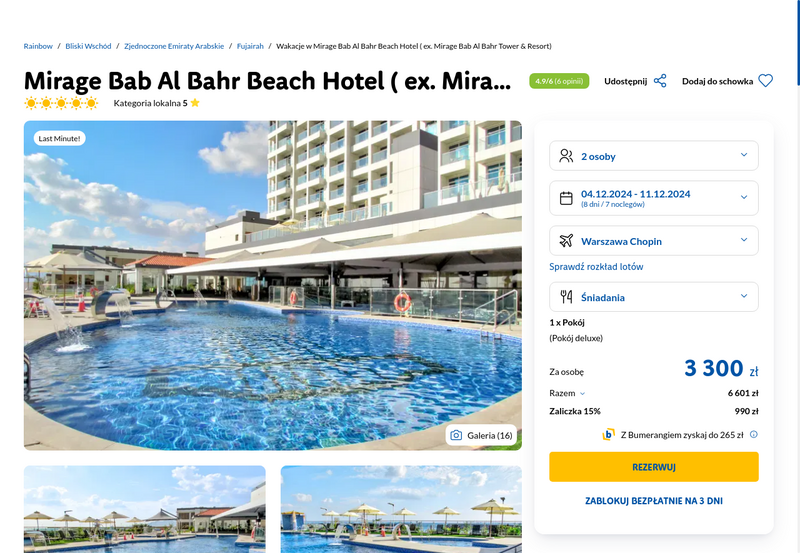Add hotel to favorites with heart icon

click(765, 81)
